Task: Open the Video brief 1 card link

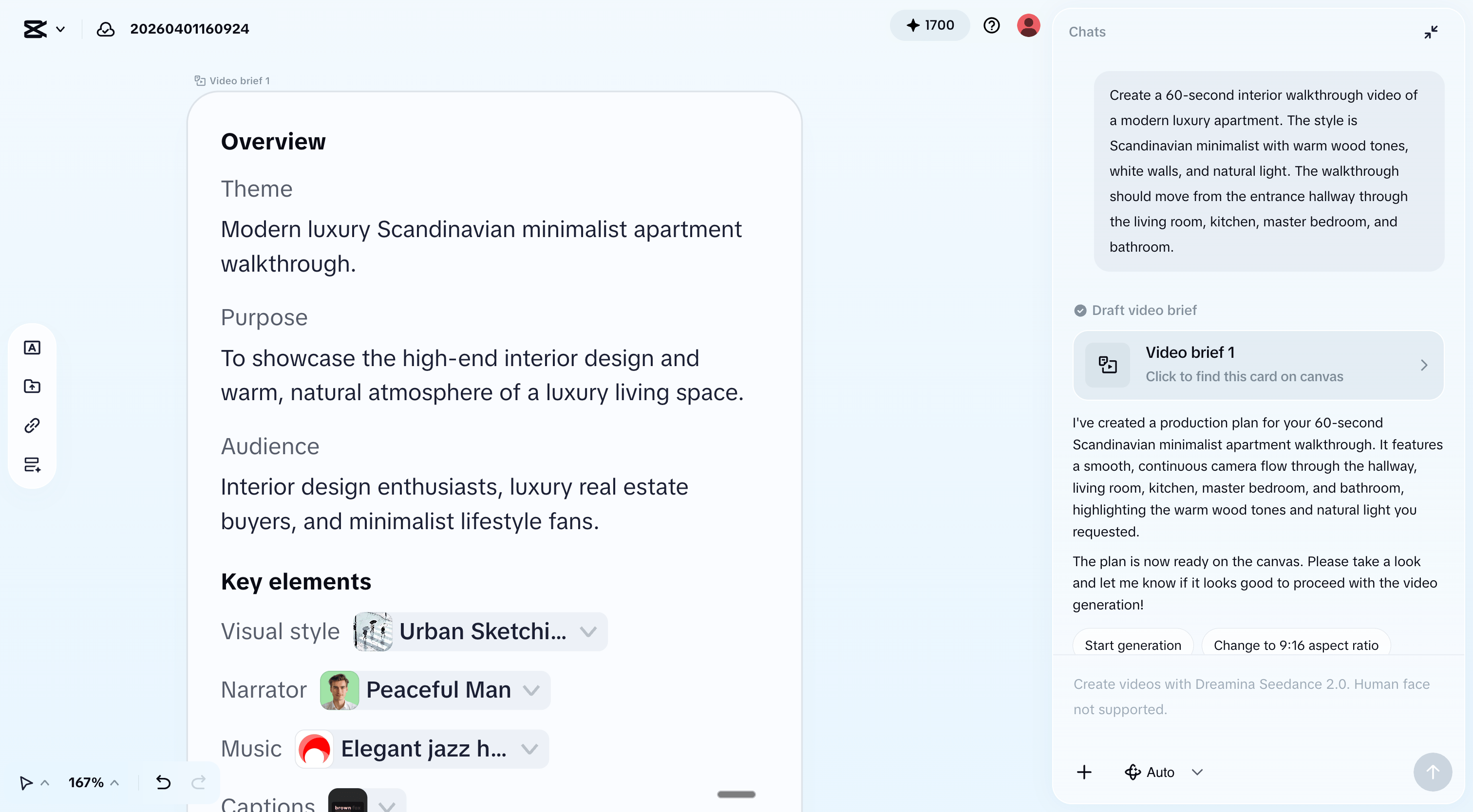Action: pyautogui.click(x=1258, y=365)
